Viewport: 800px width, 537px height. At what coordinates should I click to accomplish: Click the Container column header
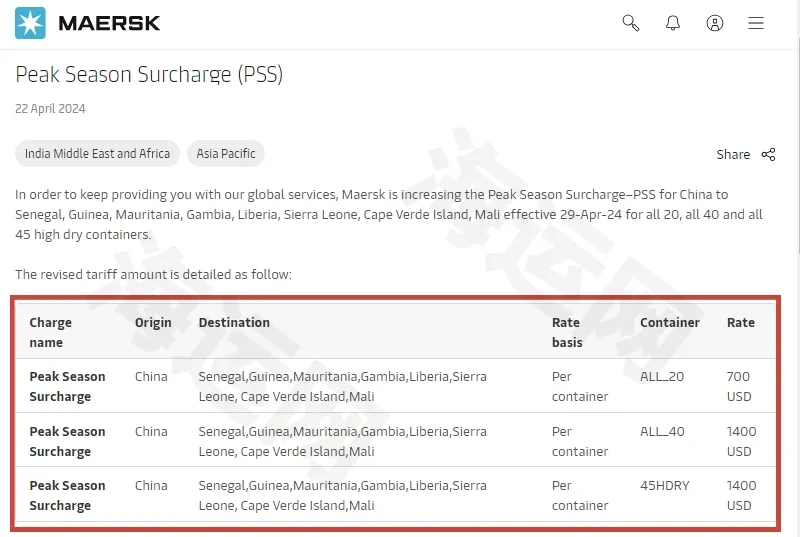pyautogui.click(x=669, y=322)
